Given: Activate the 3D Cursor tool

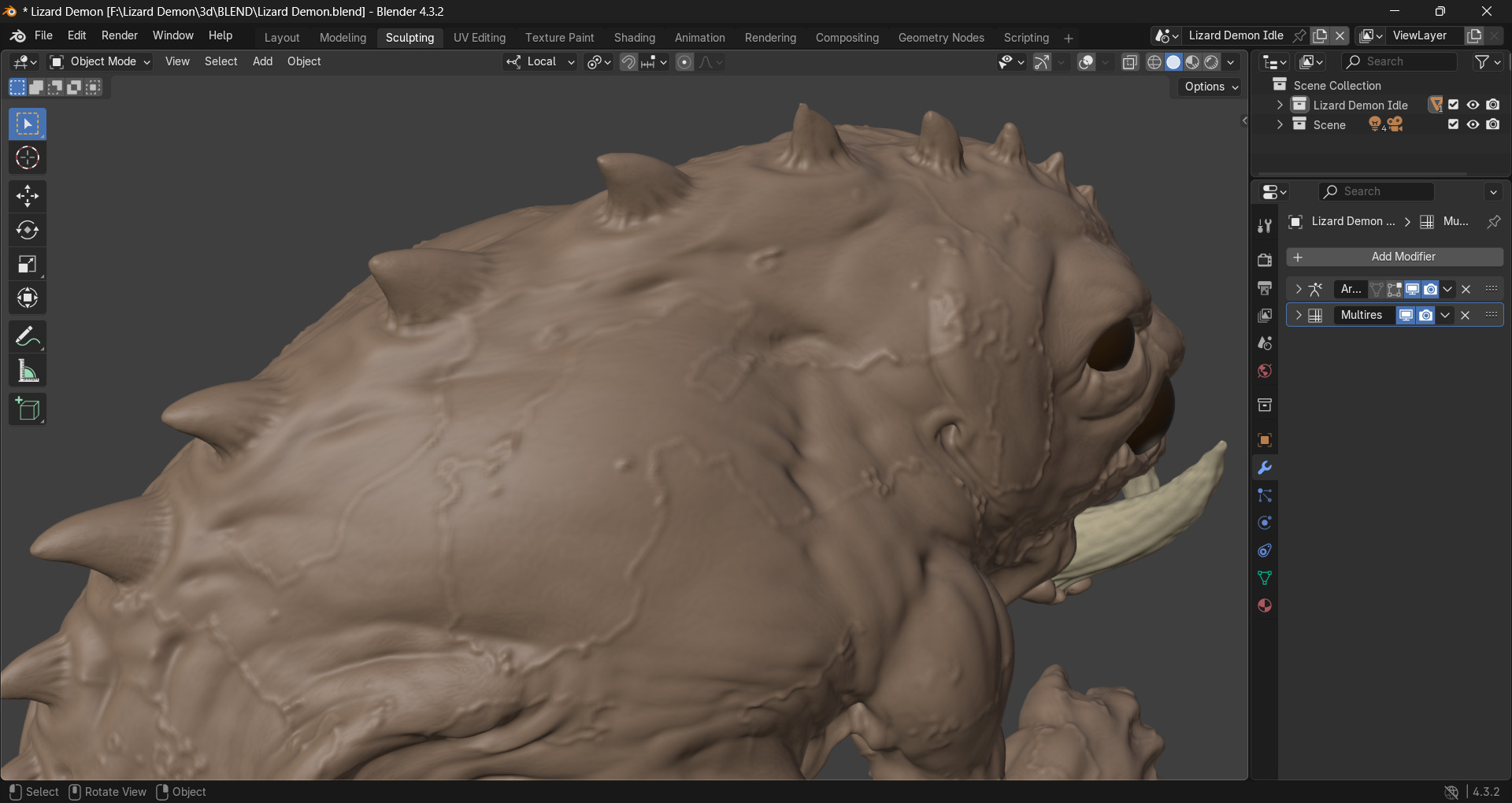Looking at the screenshot, I should click(28, 158).
